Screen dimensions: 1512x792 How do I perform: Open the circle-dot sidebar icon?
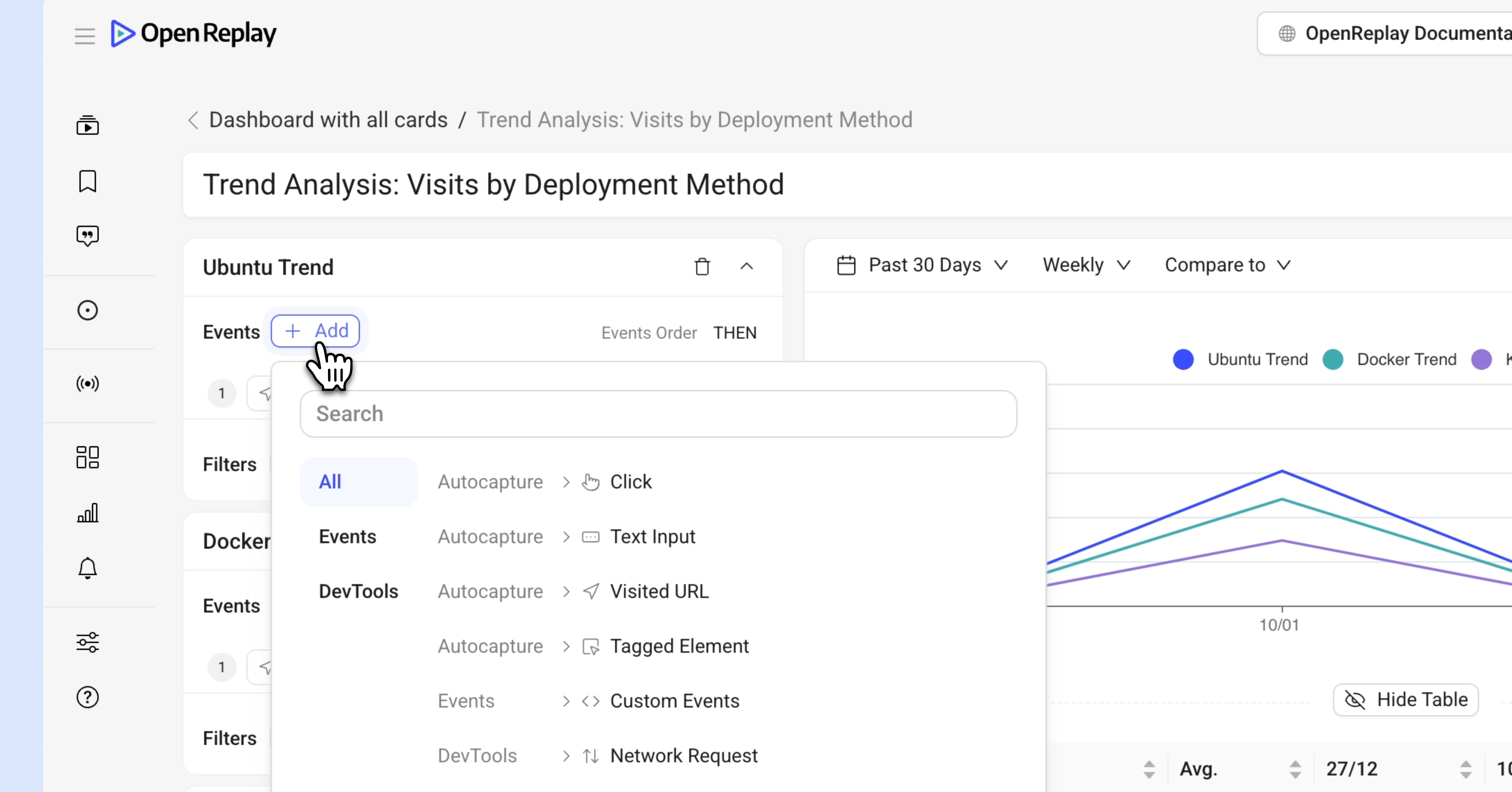(x=88, y=310)
